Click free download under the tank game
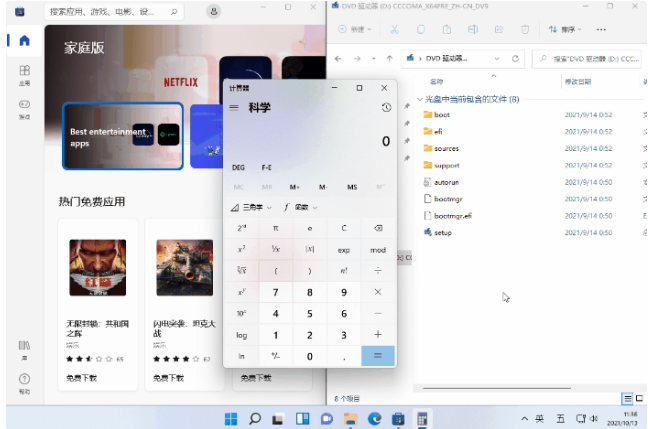 click(168, 378)
